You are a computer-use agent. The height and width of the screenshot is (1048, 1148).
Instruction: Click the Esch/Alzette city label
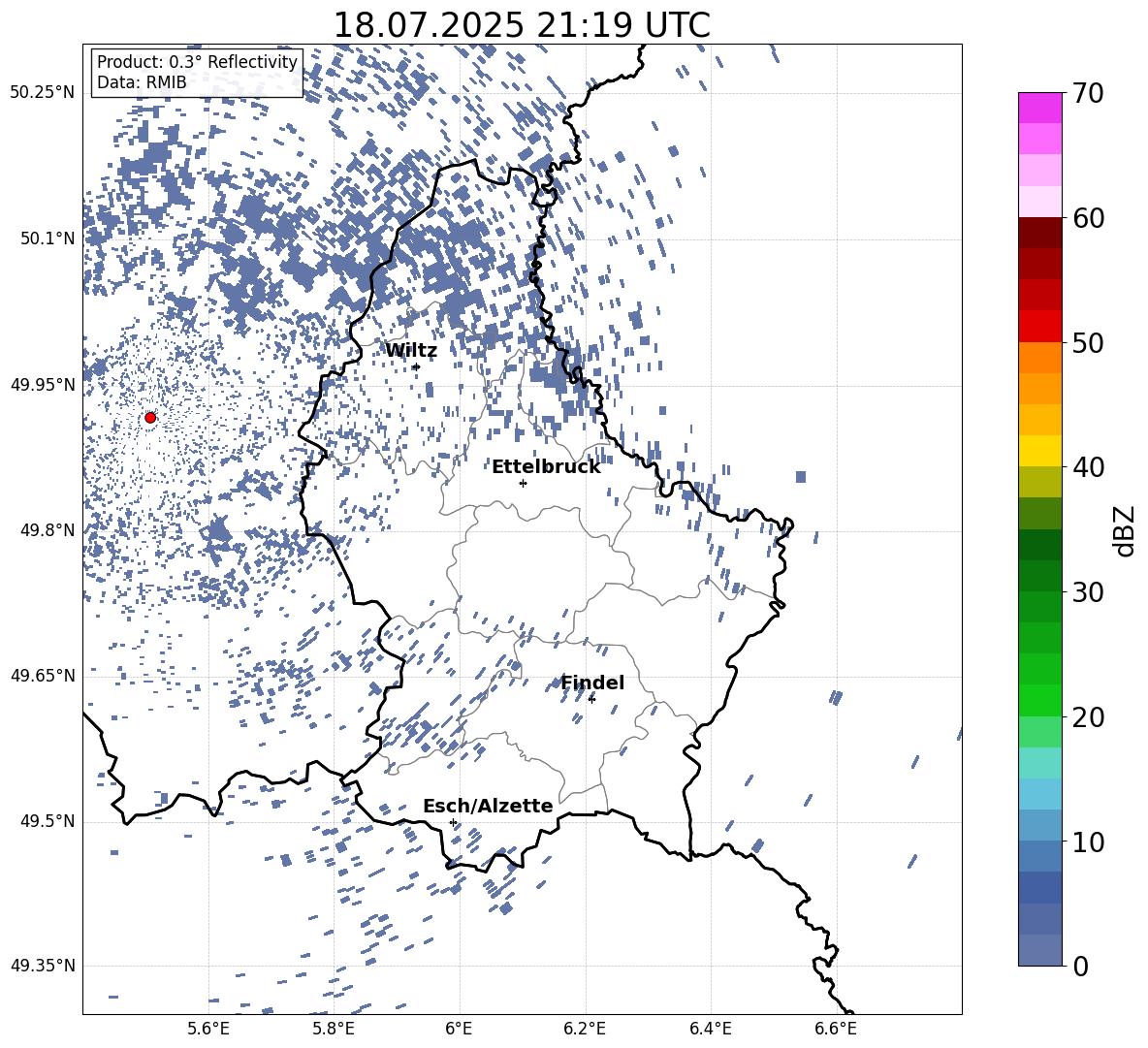(488, 806)
